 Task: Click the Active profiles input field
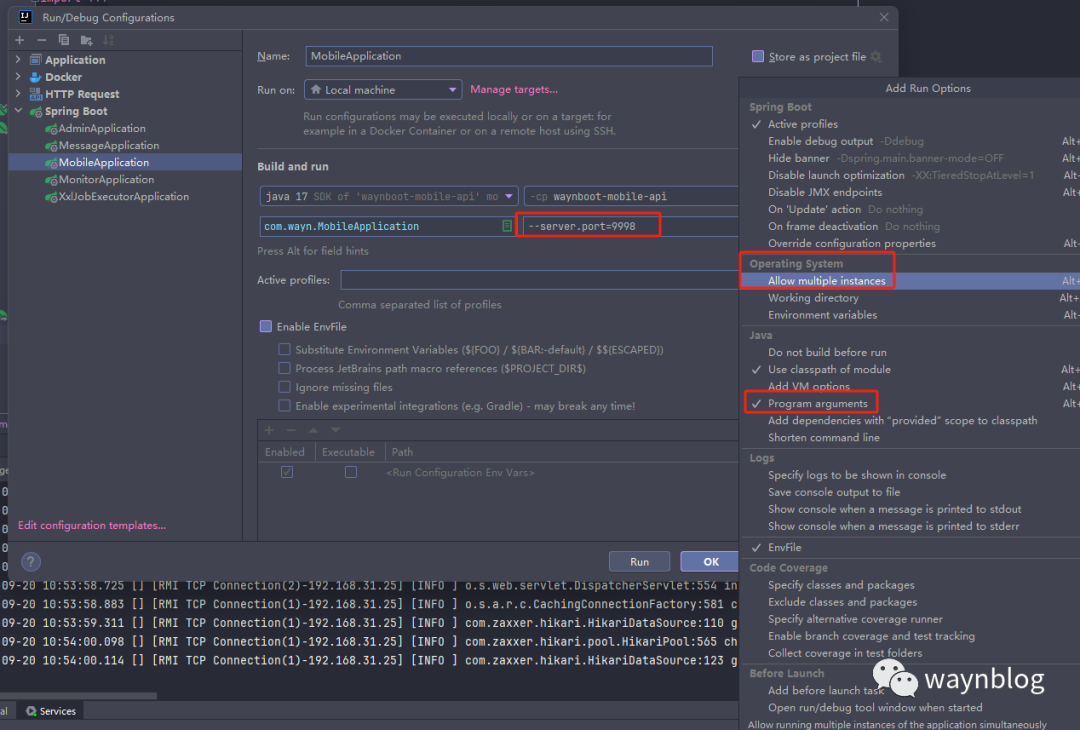tap(539, 280)
